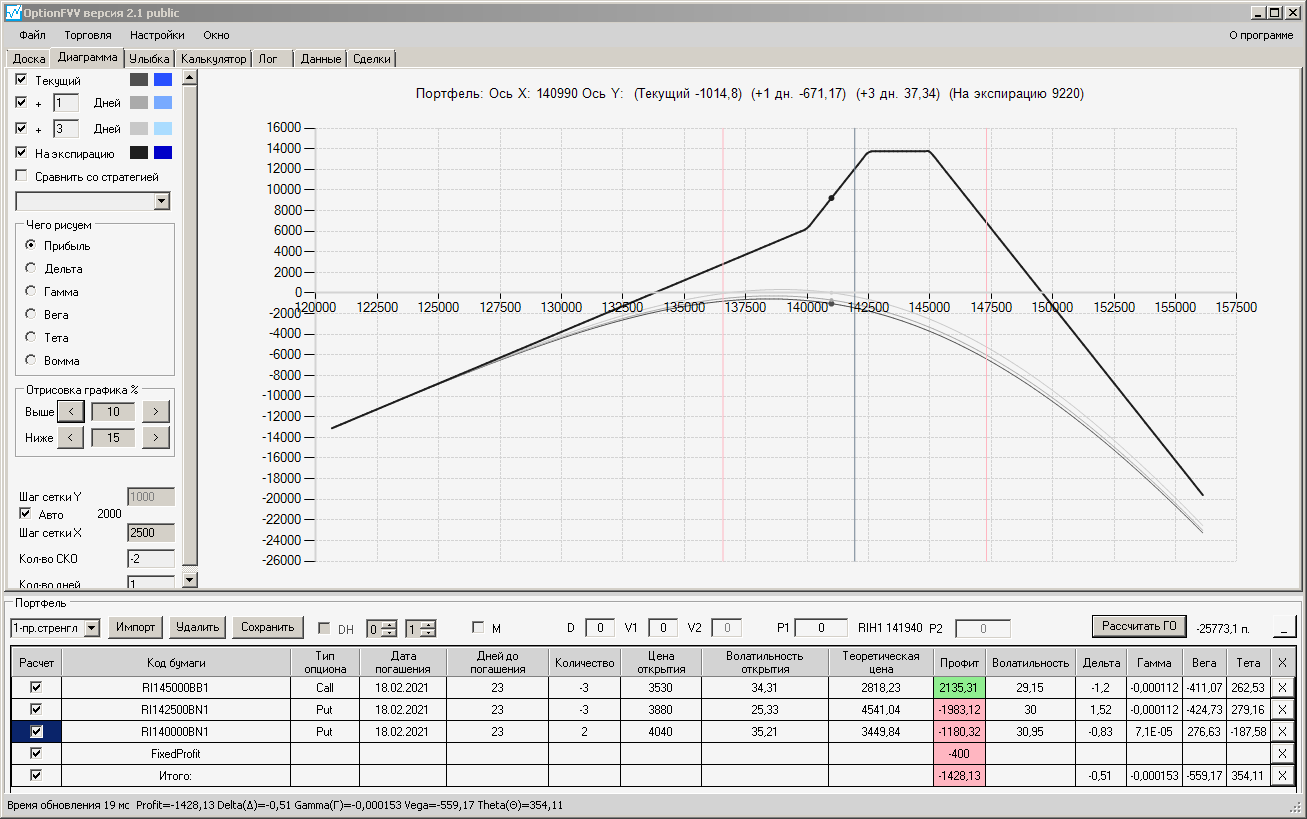Switch to the 'Калькулятор' tab
The height and width of the screenshot is (819, 1307).
tap(213, 59)
